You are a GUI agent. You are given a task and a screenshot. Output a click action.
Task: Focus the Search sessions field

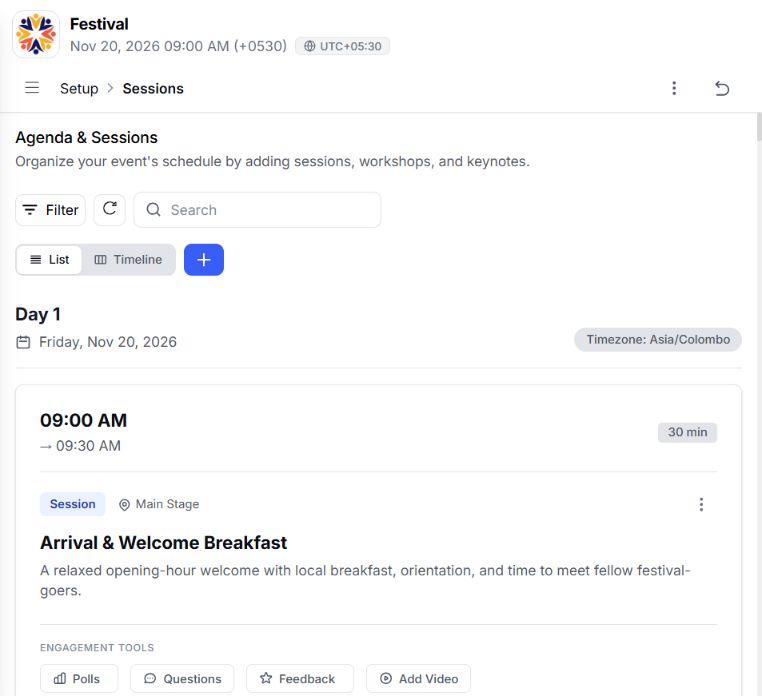258,209
